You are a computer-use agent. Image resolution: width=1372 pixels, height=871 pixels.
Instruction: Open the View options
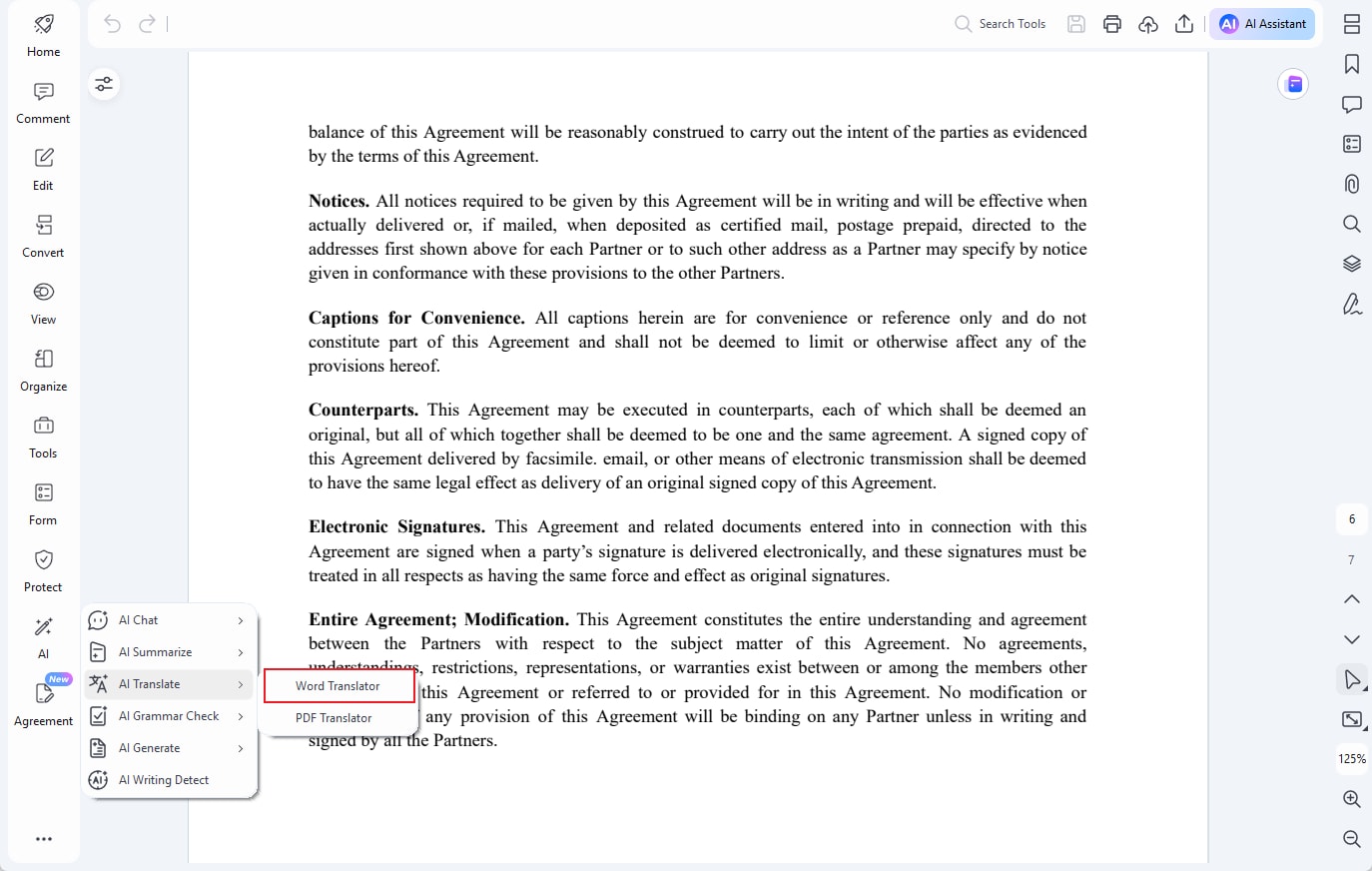[43, 304]
